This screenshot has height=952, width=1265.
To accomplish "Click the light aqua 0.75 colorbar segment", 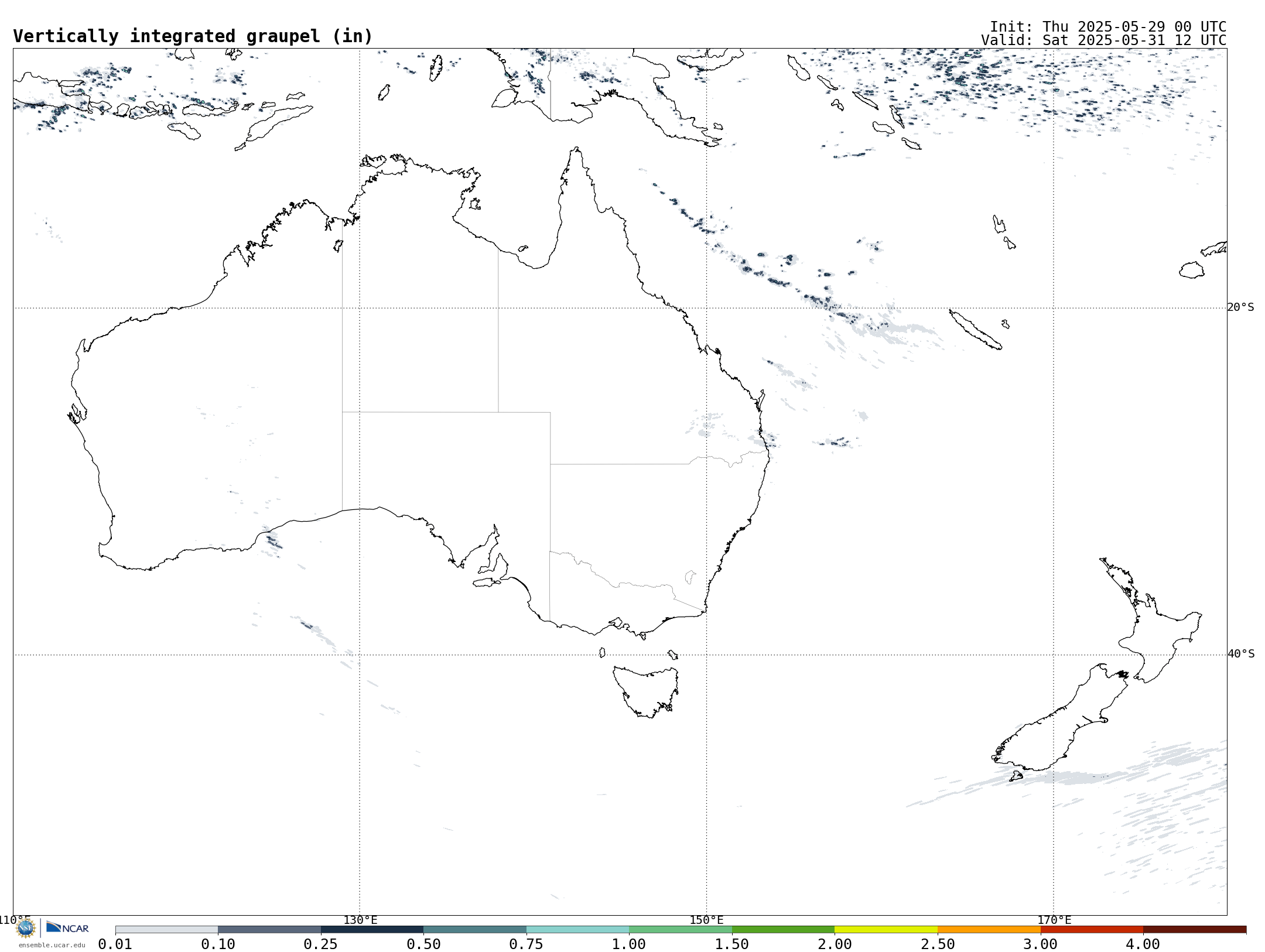I will (x=578, y=930).
